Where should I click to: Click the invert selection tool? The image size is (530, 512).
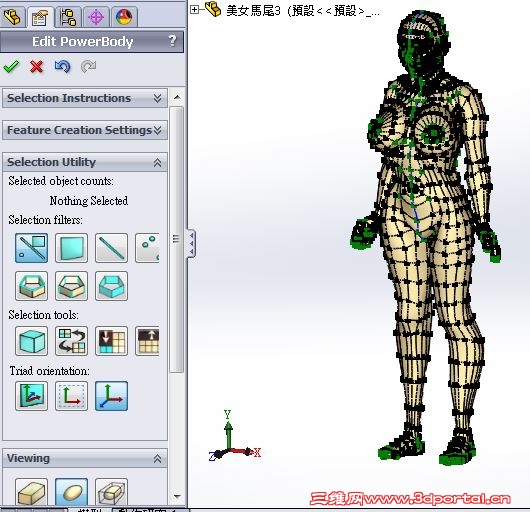point(71,341)
